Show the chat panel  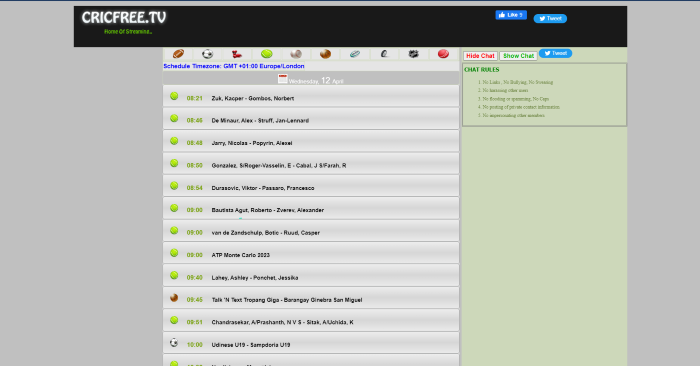(518, 56)
